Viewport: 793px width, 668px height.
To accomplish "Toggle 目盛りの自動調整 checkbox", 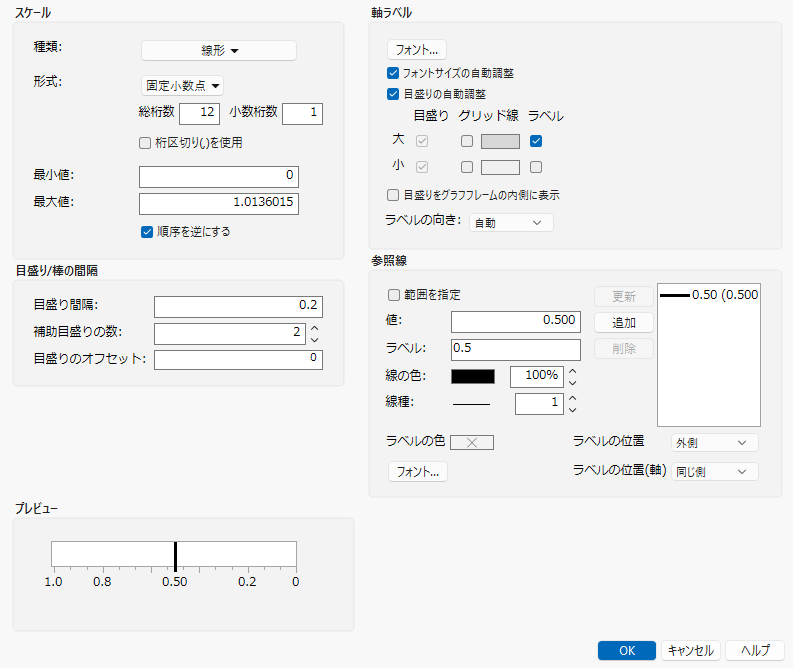I will [x=393, y=94].
